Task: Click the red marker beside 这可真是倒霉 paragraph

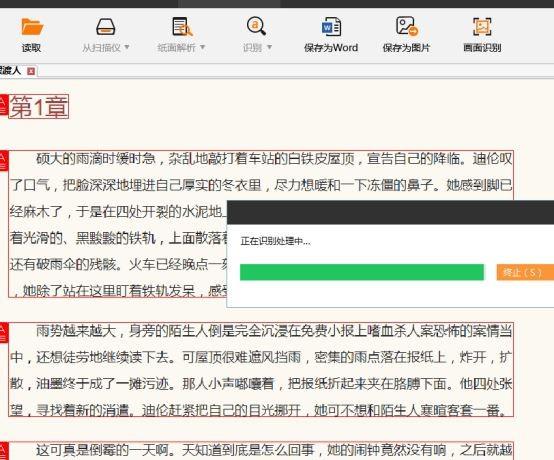Action: pyautogui.click(x=4, y=451)
